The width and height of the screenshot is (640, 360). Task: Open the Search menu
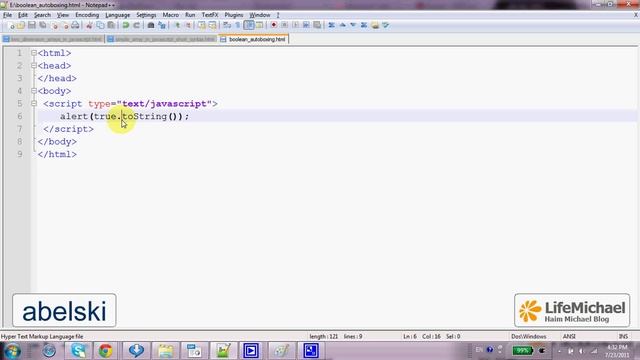(x=42, y=15)
